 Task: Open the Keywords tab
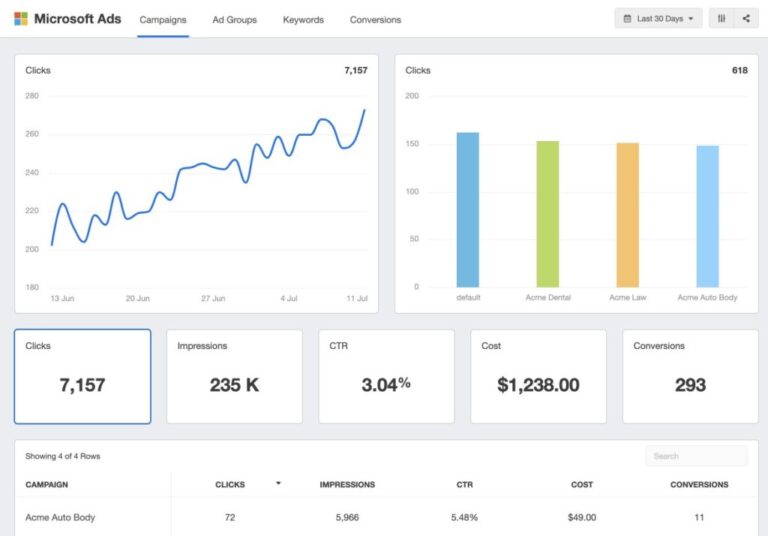pyautogui.click(x=303, y=20)
